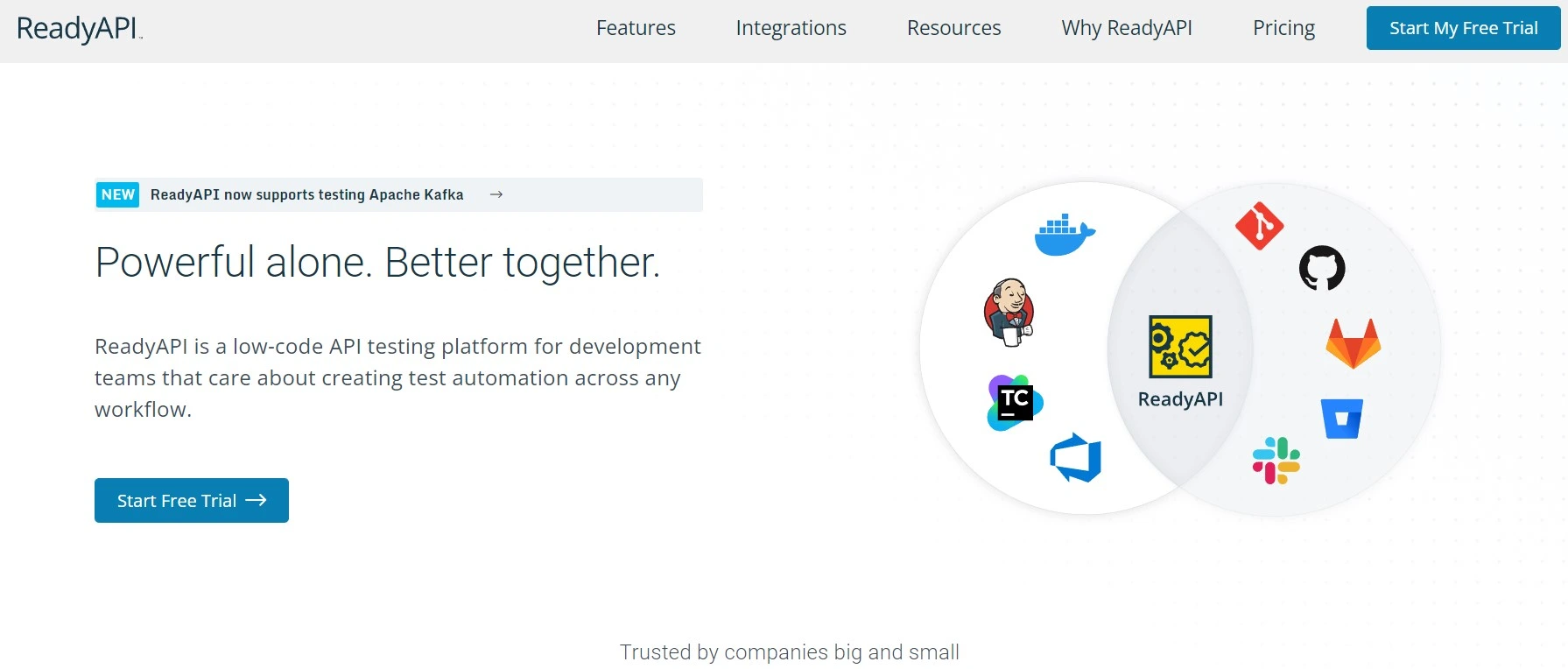The height and width of the screenshot is (669, 1568).
Task: Click the Bitbucket bucket icon
Action: (1341, 419)
